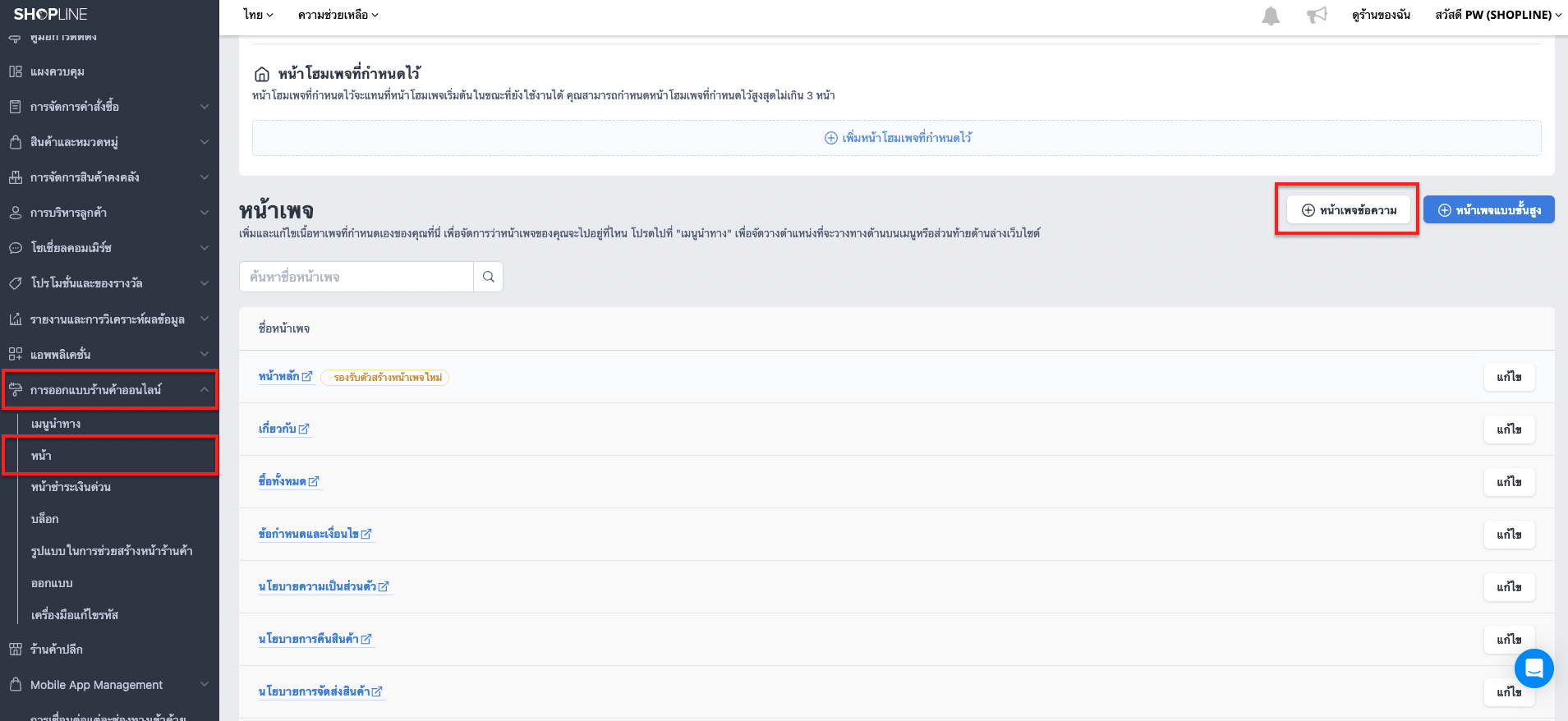The height and width of the screenshot is (721, 1568).
Task: Click the SHOPLINE logo
Action: 50,14
